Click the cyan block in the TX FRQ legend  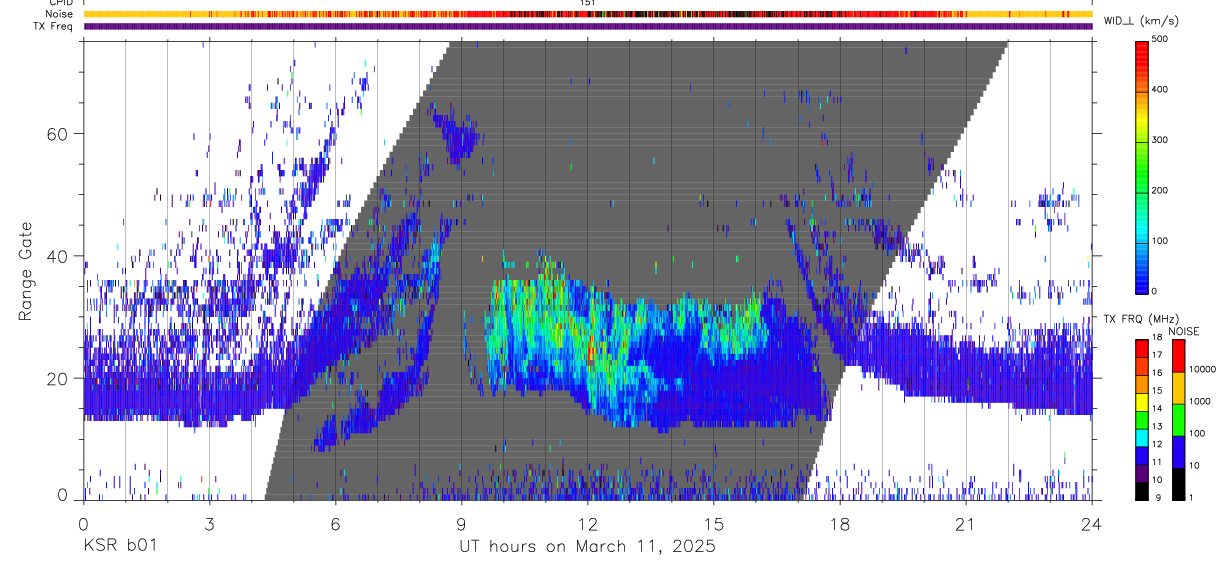coord(1141,436)
